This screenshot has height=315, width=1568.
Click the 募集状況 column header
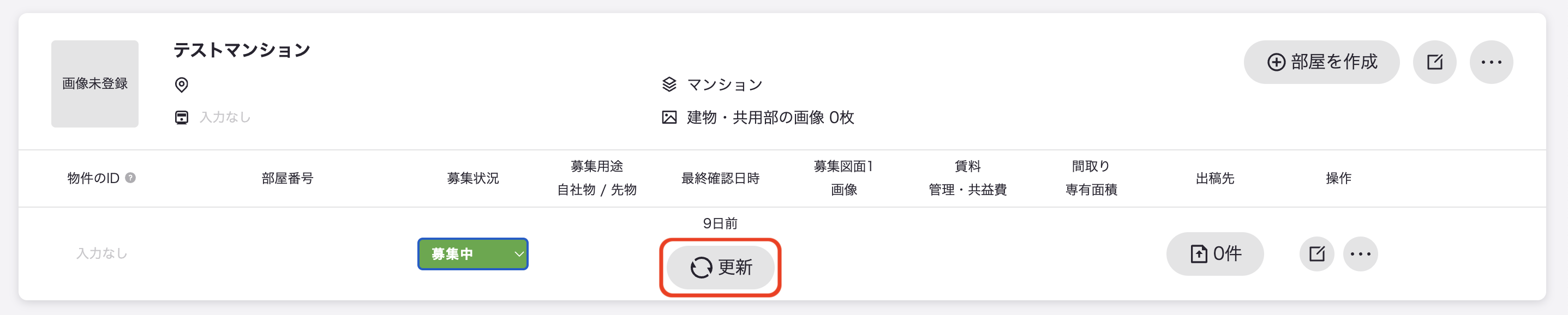click(x=473, y=178)
